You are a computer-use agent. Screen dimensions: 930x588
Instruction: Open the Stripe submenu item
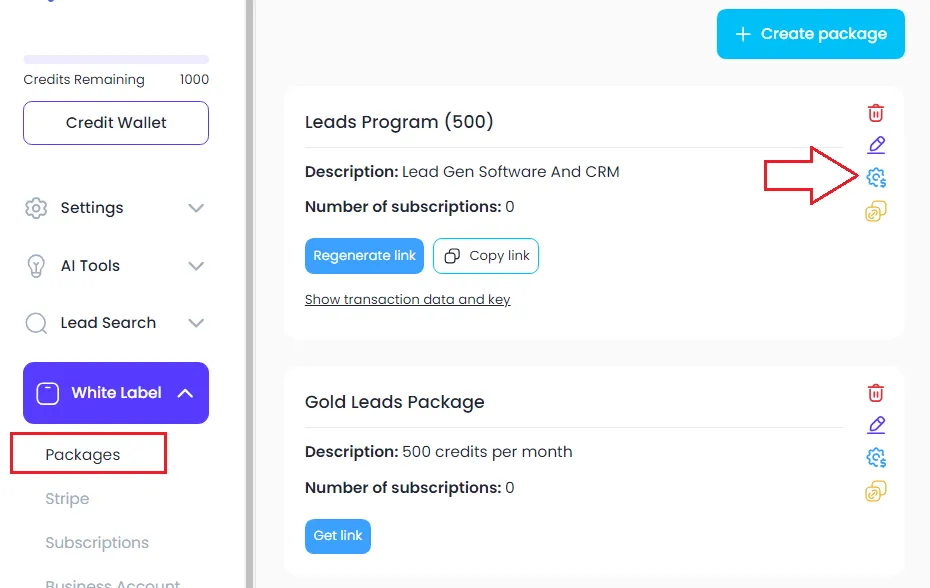pos(67,498)
